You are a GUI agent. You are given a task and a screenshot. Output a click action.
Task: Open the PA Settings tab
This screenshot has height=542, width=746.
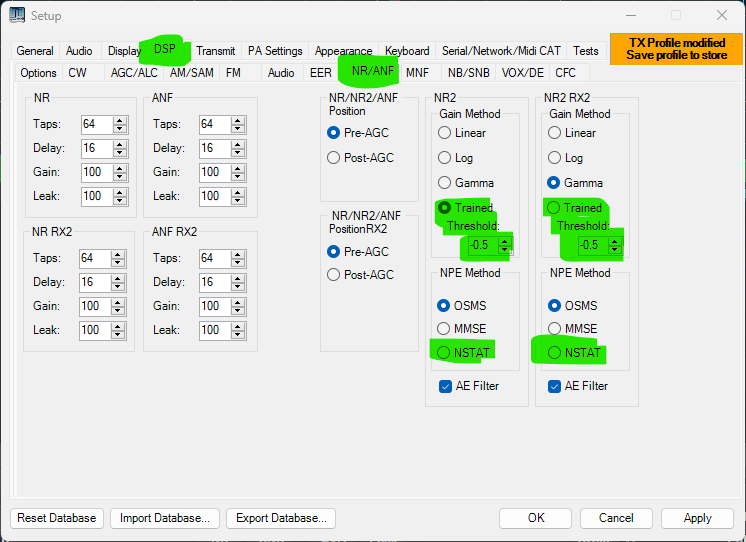coord(275,51)
